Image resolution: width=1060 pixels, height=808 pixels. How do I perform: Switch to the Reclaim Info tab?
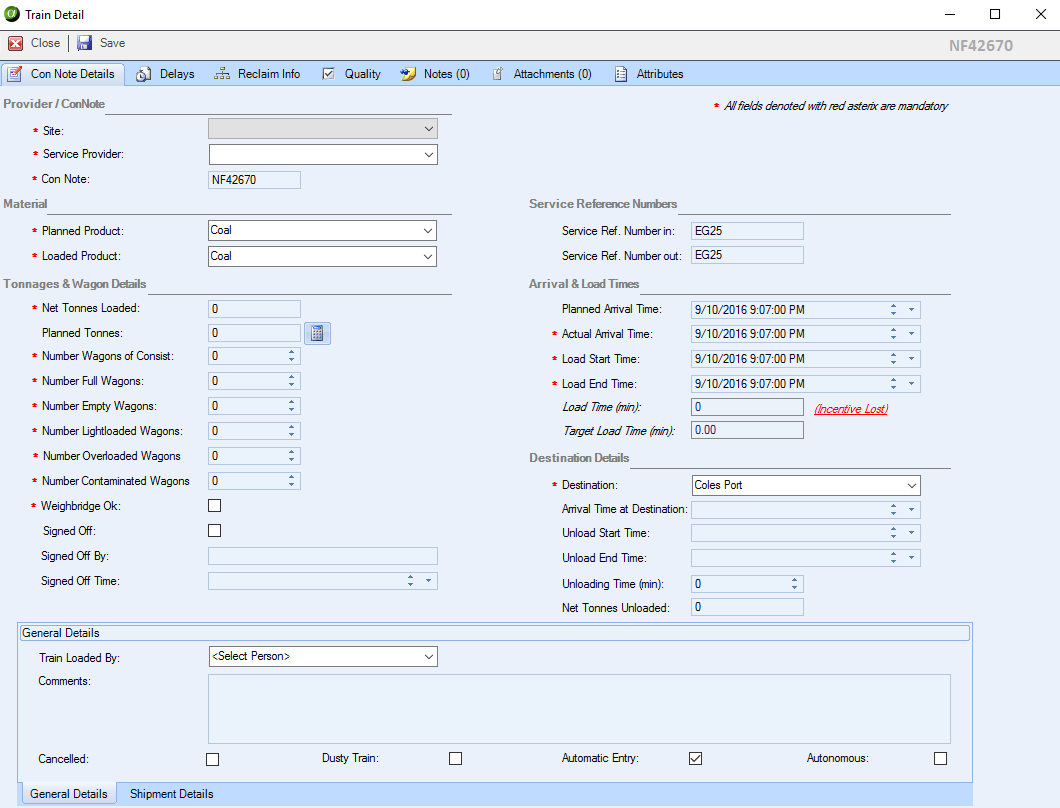(258, 74)
